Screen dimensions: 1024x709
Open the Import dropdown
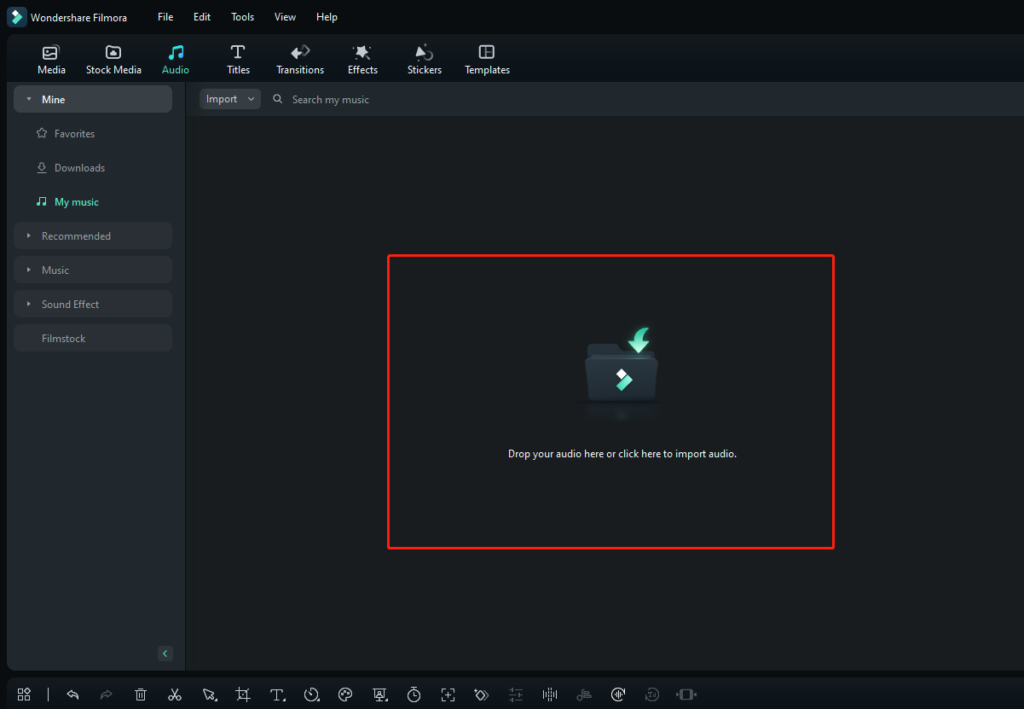click(x=229, y=99)
